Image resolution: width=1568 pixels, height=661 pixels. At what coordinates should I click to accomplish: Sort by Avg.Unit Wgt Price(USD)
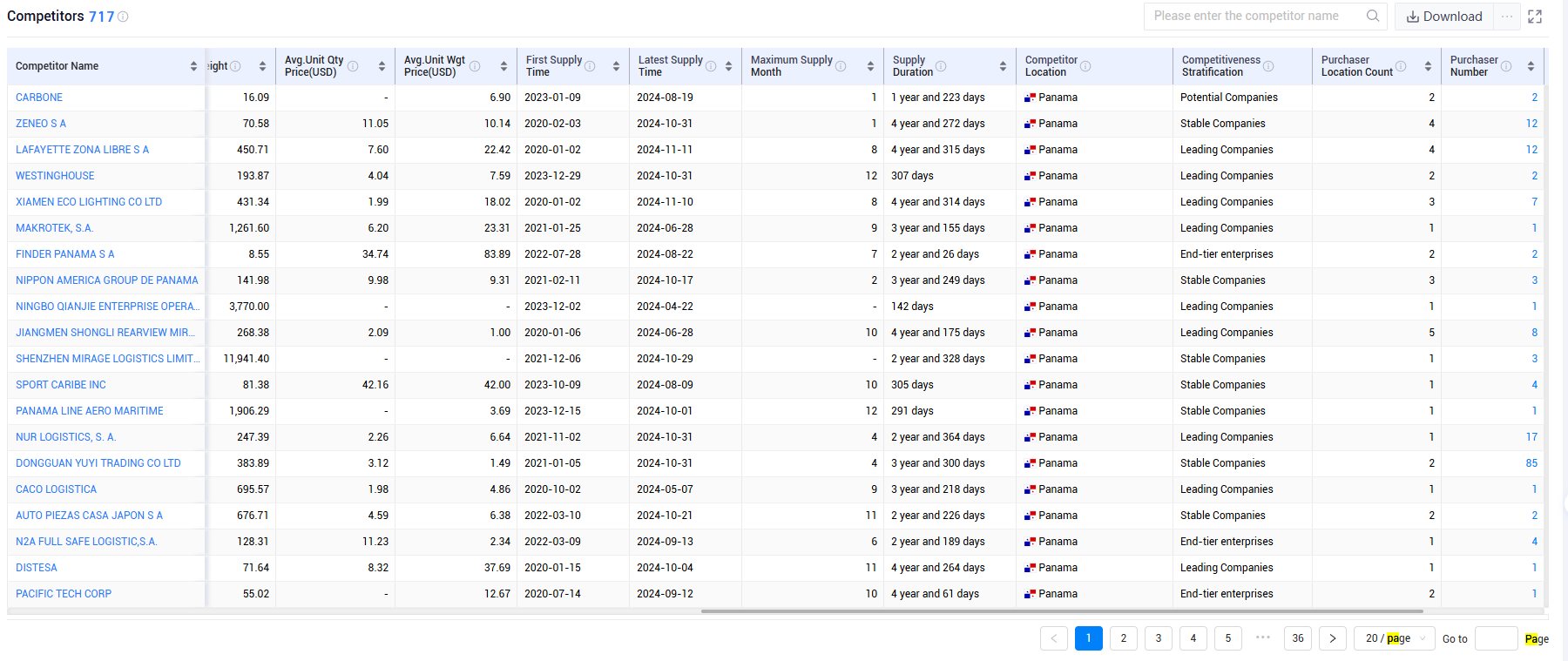pyautogui.click(x=504, y=66)
